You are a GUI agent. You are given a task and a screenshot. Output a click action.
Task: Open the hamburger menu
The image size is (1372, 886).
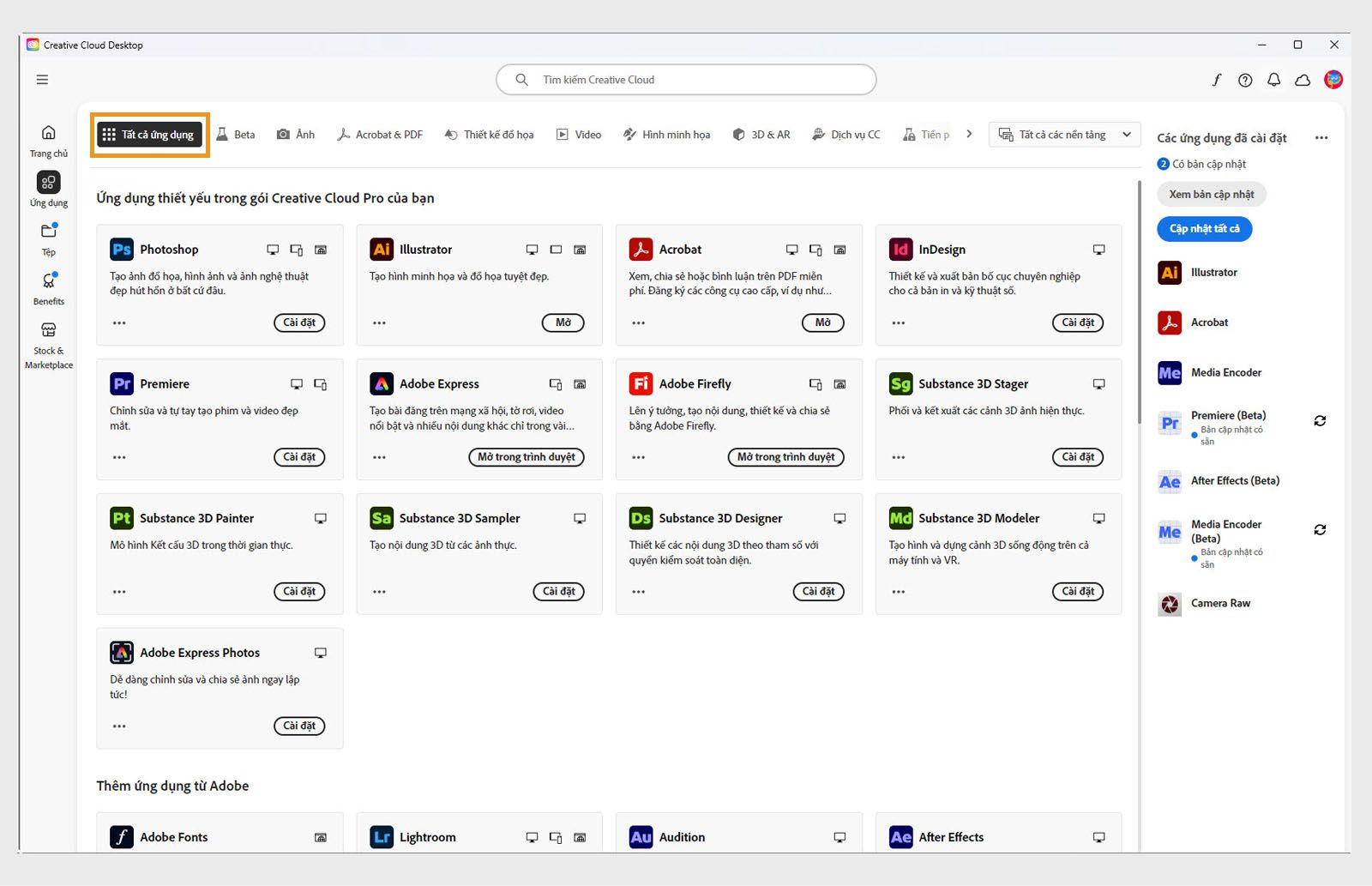(41, 79)
